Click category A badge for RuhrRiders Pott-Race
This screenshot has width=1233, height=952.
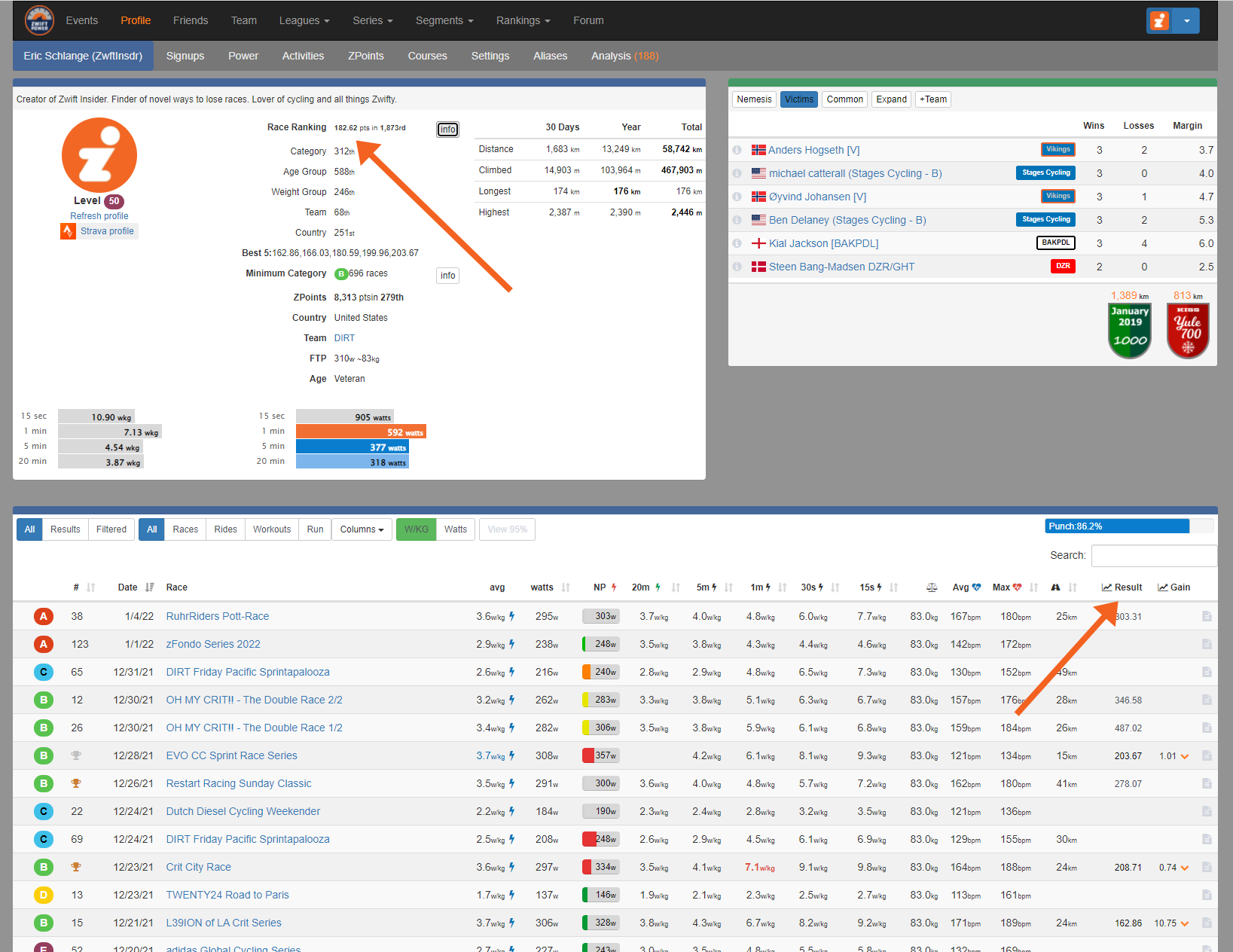pos(44,616)
